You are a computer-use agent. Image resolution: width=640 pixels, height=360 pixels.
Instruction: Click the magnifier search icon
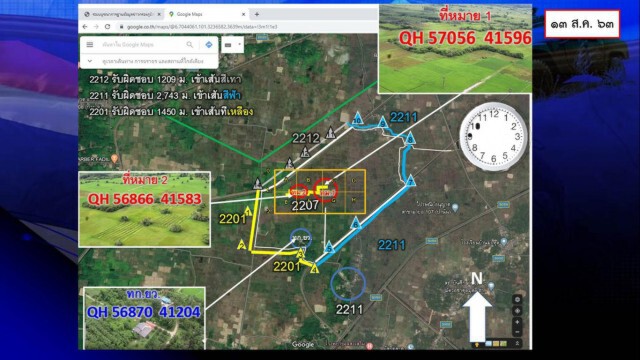tap(190, 44)
